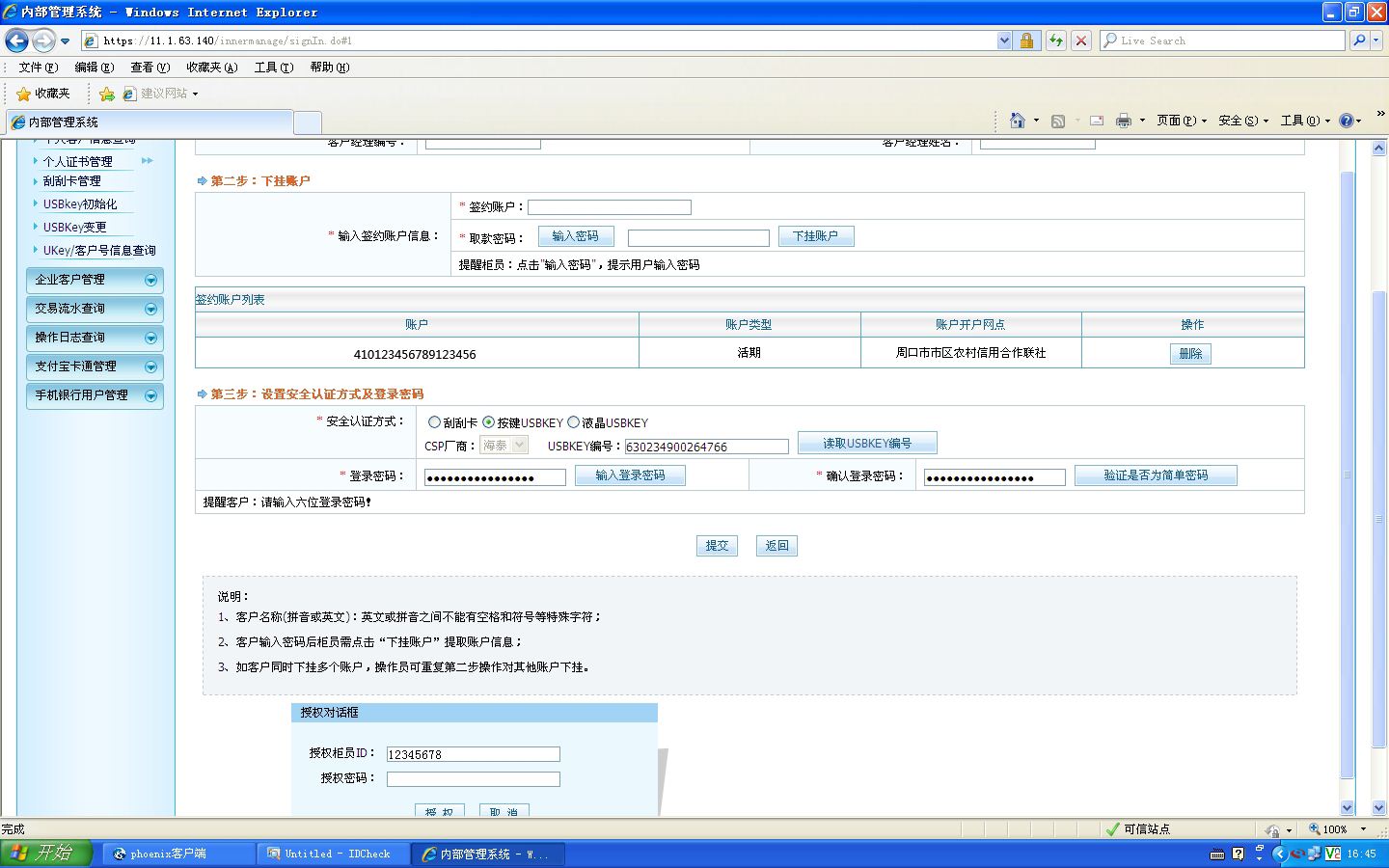Screen dimensions: 1389x868
Task: Click the 输入密码 button
Action: tap(576, 236)
